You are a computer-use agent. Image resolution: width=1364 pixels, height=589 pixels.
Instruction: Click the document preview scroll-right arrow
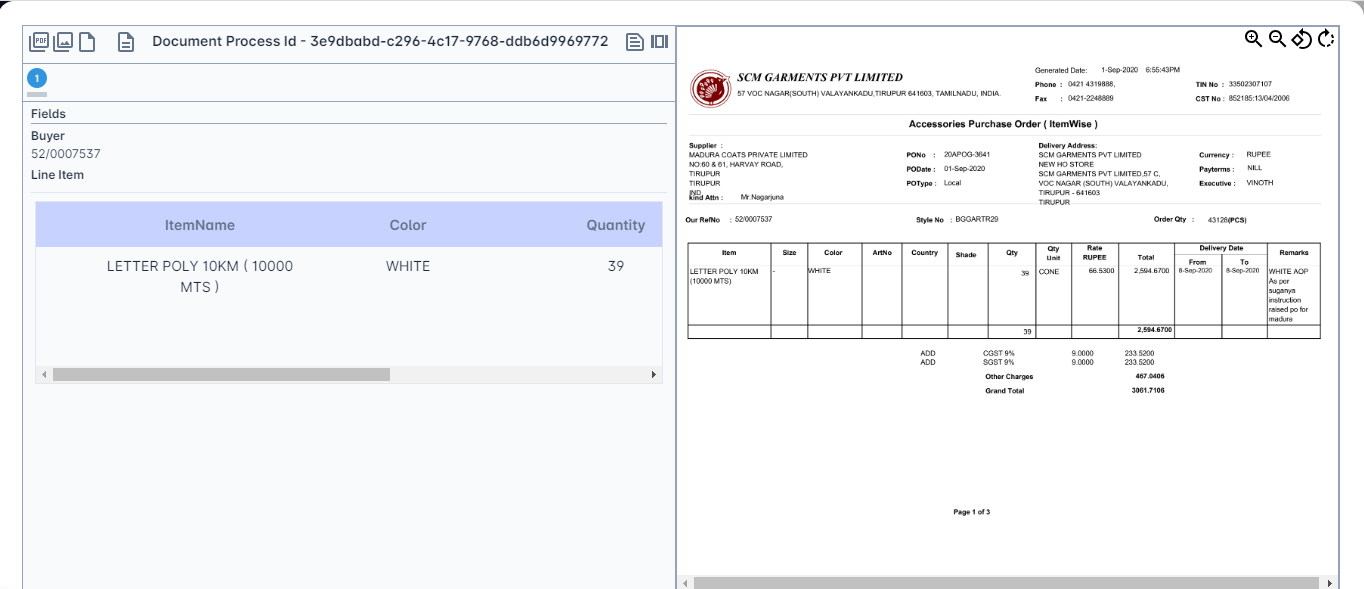click(1330, 583)
